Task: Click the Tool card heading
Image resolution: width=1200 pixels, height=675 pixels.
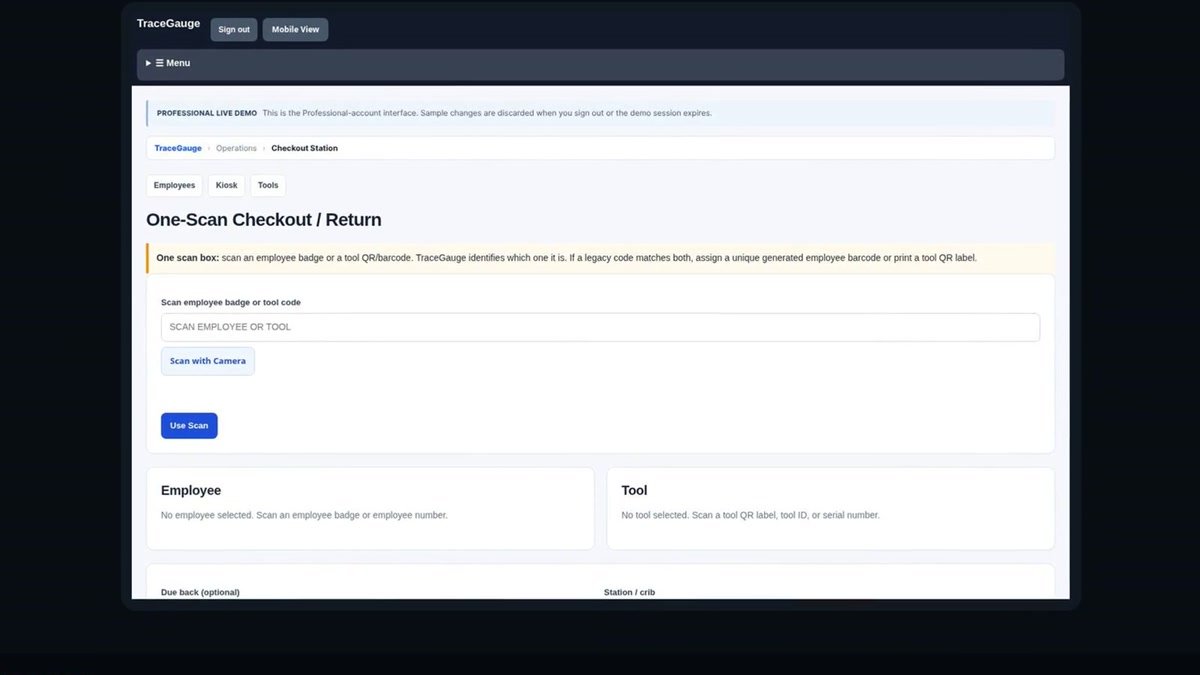Action: 634,490
